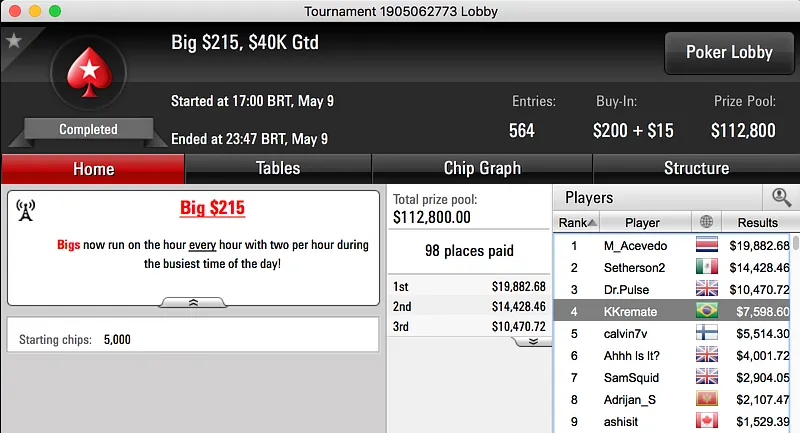Click the favorite star icon
Viewport: 800px width, 433px height.
(14, 41)
